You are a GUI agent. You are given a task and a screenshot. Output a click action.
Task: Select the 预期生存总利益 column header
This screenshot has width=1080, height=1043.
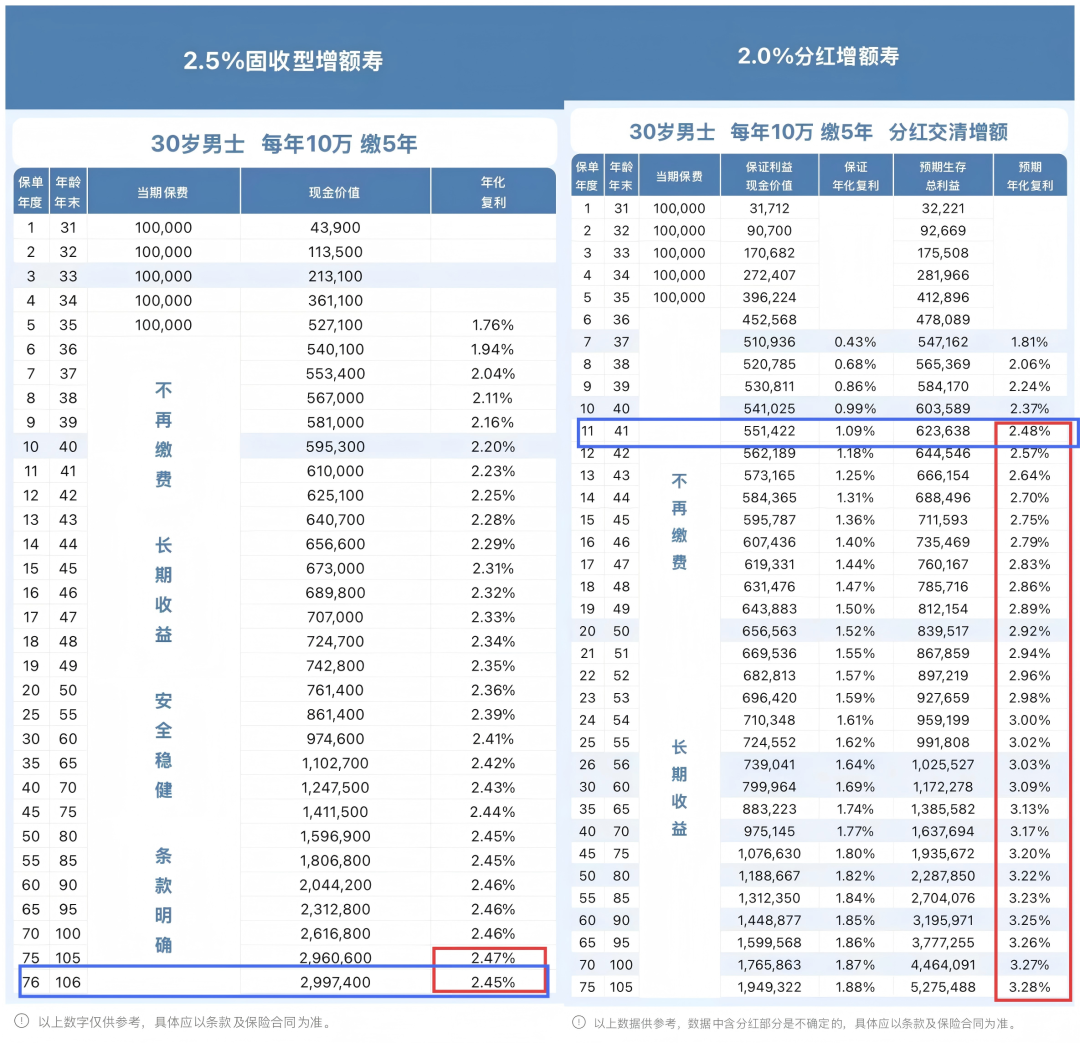944,176
